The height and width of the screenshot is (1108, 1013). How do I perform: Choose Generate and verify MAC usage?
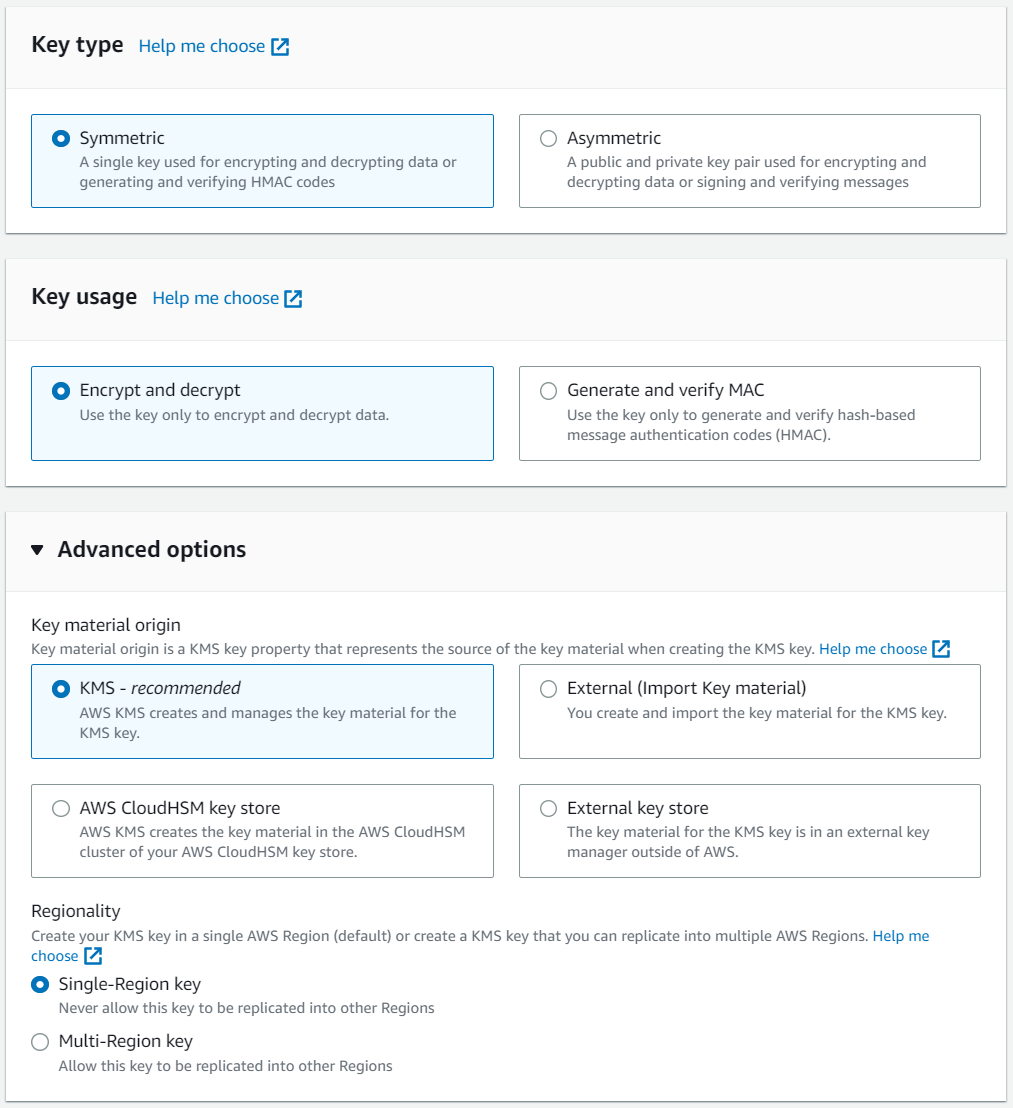(548, 391)
